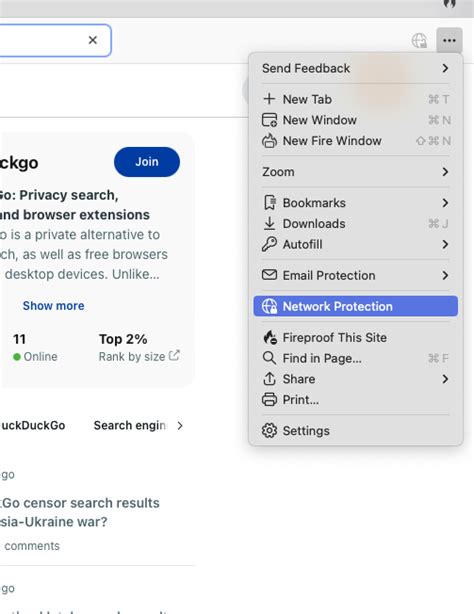Expand the Send Feedback chevron arrow
The width and height of the screenshot is (474, 614).
(445, 68)
